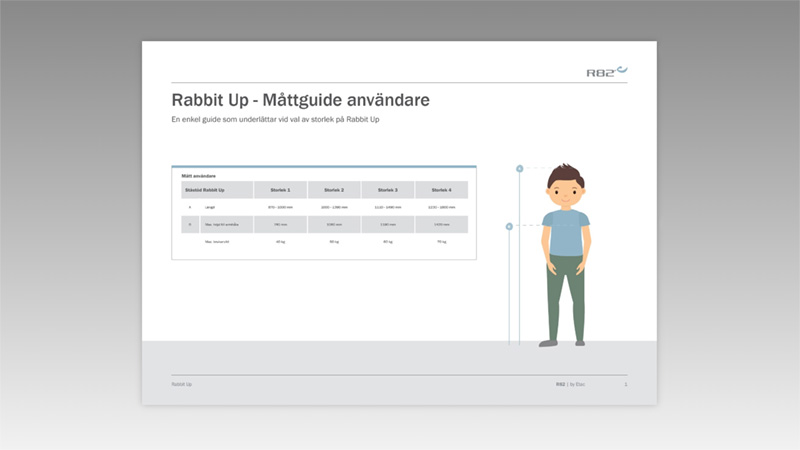Image resolution: width=800 pixels, height=450 pixels.
Task: Click the brukarvikt value under Storlek 4
Action: pyautogui.click(x=442, y=242)
